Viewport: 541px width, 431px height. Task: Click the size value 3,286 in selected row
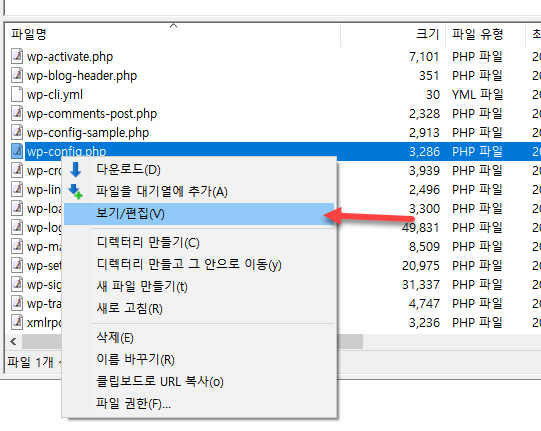[x=424, y=151]
